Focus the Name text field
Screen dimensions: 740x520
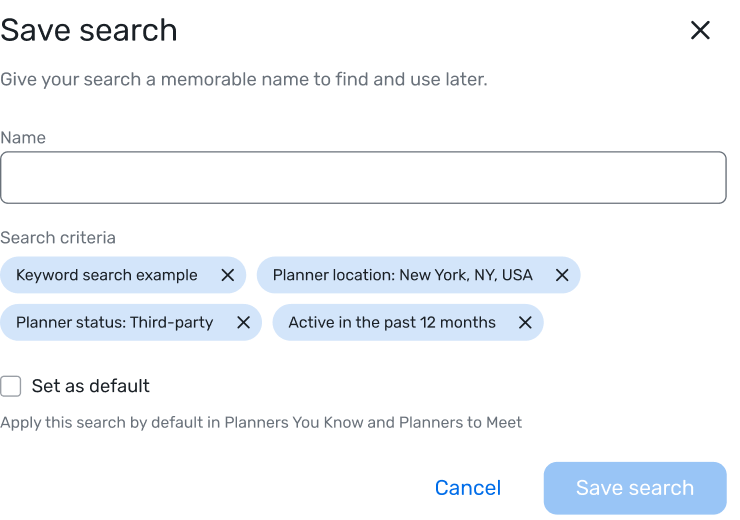(363, 177)
